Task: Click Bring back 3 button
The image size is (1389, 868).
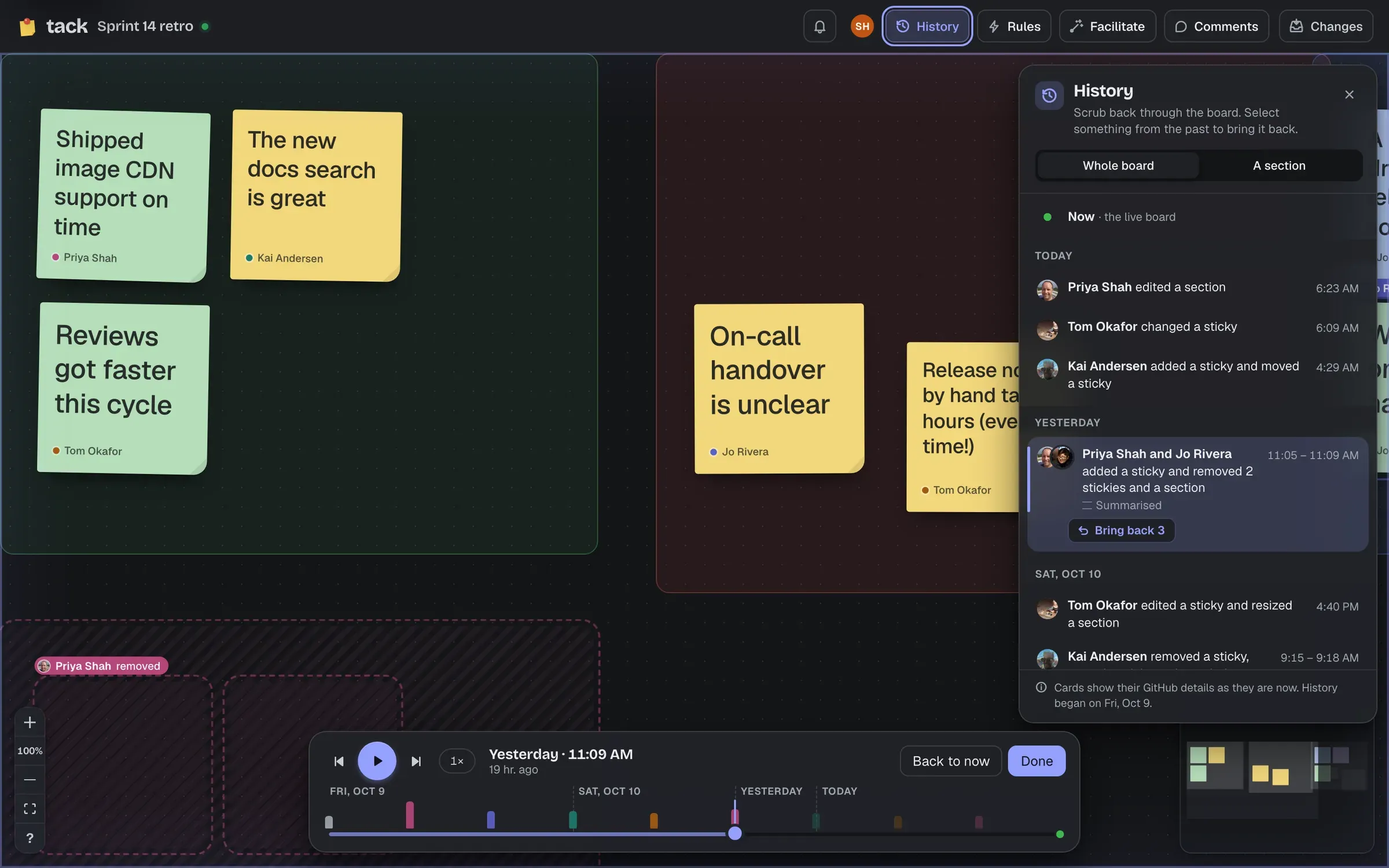Action: tap(1121, 530)
